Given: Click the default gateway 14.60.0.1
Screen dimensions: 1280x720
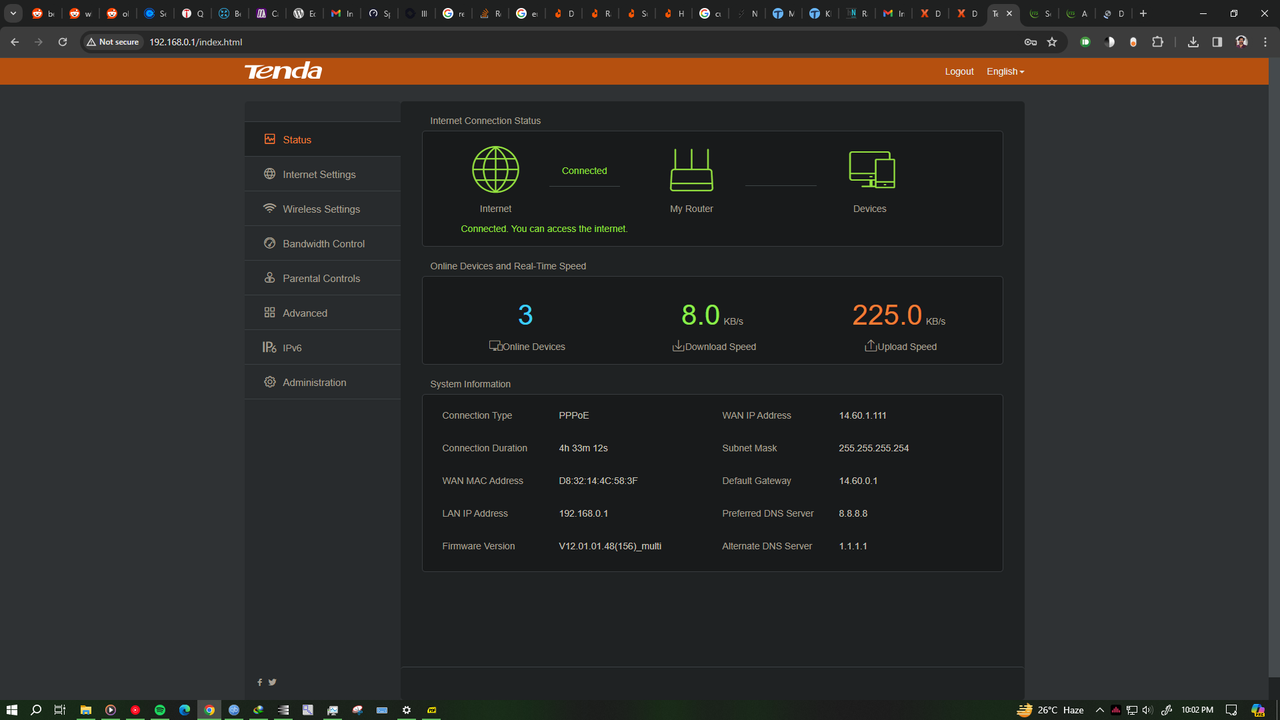Looking at the screenshot, I should click(x=858, y=481).
